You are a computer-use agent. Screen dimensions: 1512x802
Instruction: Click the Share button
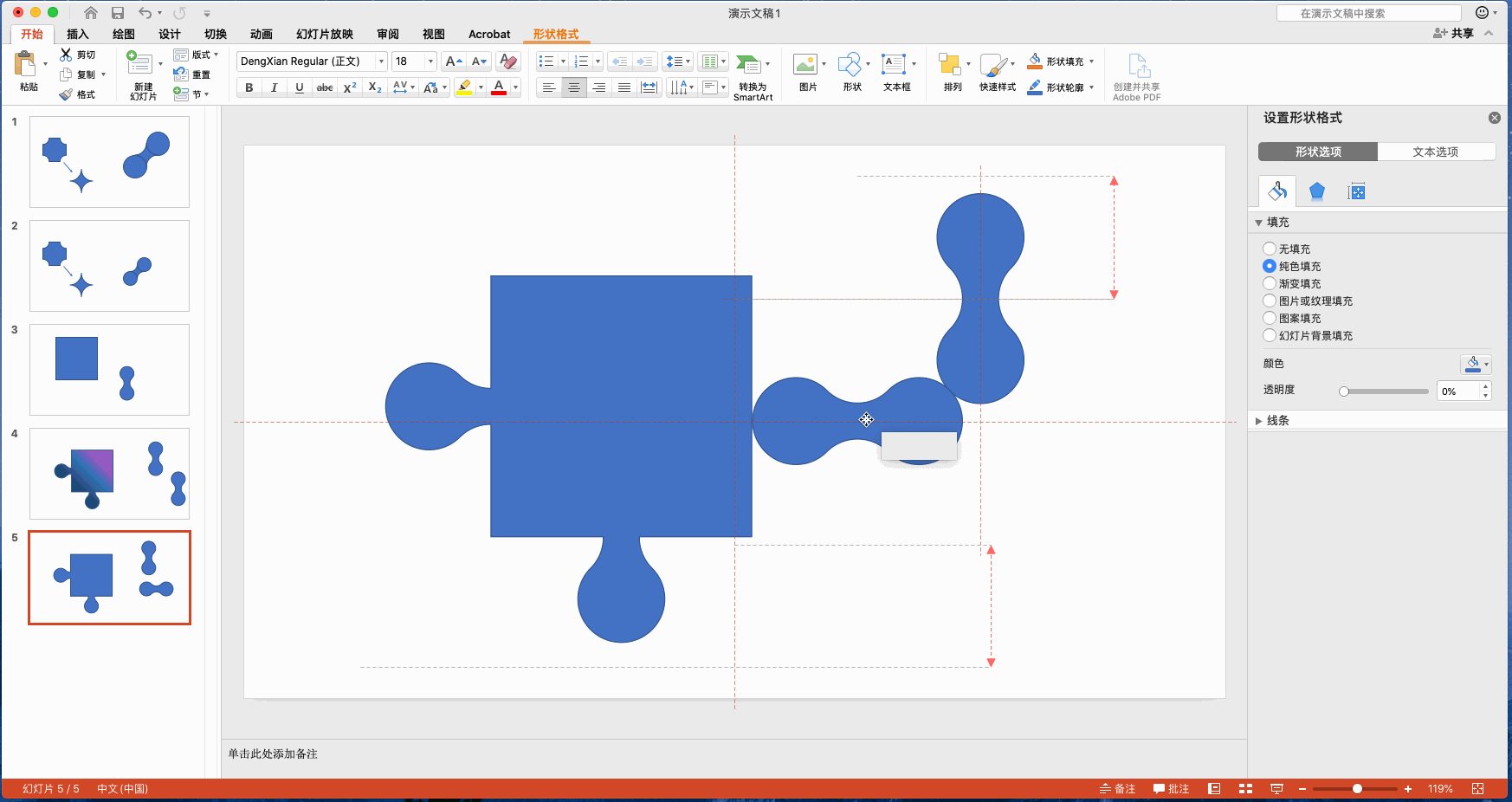[1453, 33]
